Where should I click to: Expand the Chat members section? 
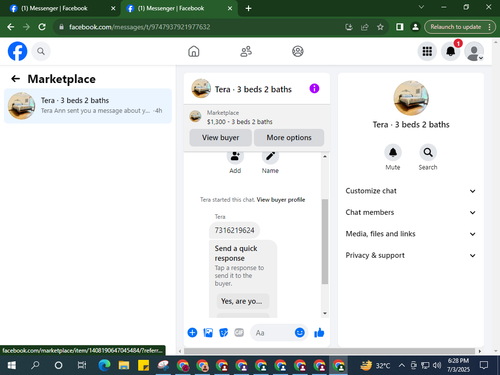tap(411, 212)
